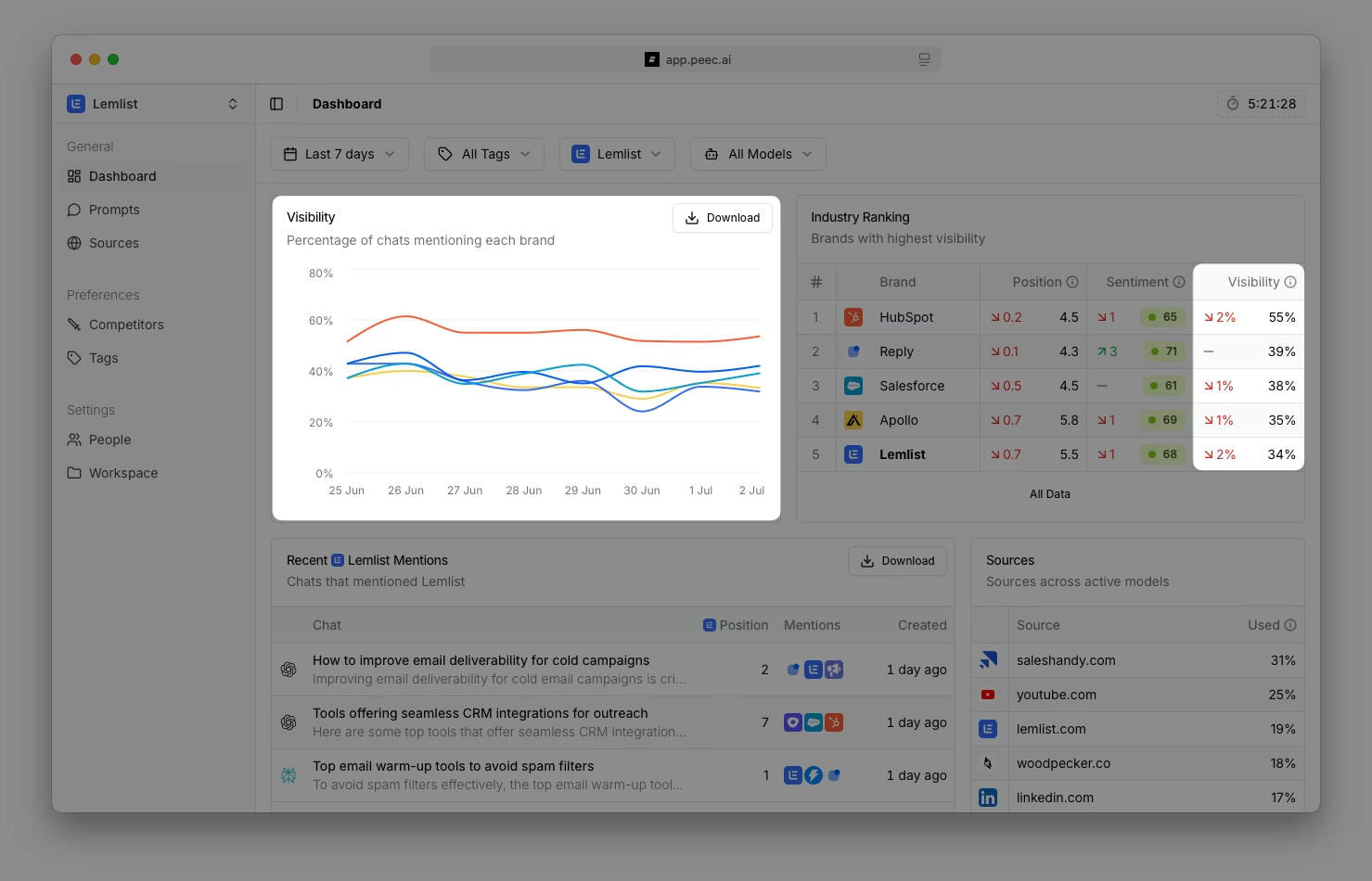
Task: Click the Apollo brand logo
Action: point(853,420)
